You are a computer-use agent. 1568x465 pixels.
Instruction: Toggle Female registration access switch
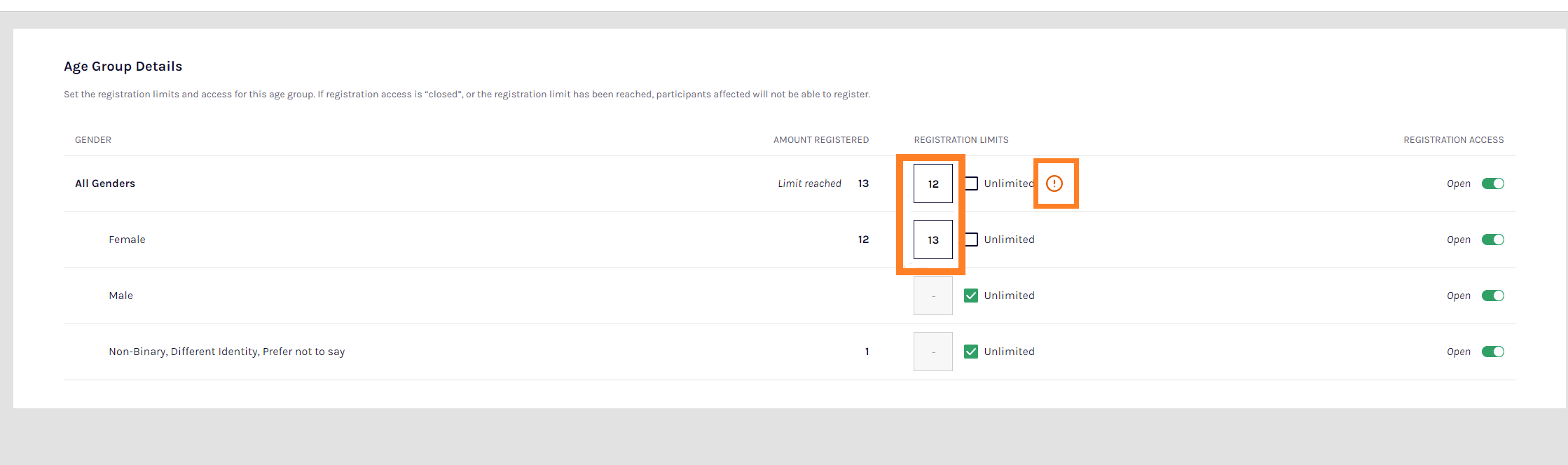tap(1492, 240)
